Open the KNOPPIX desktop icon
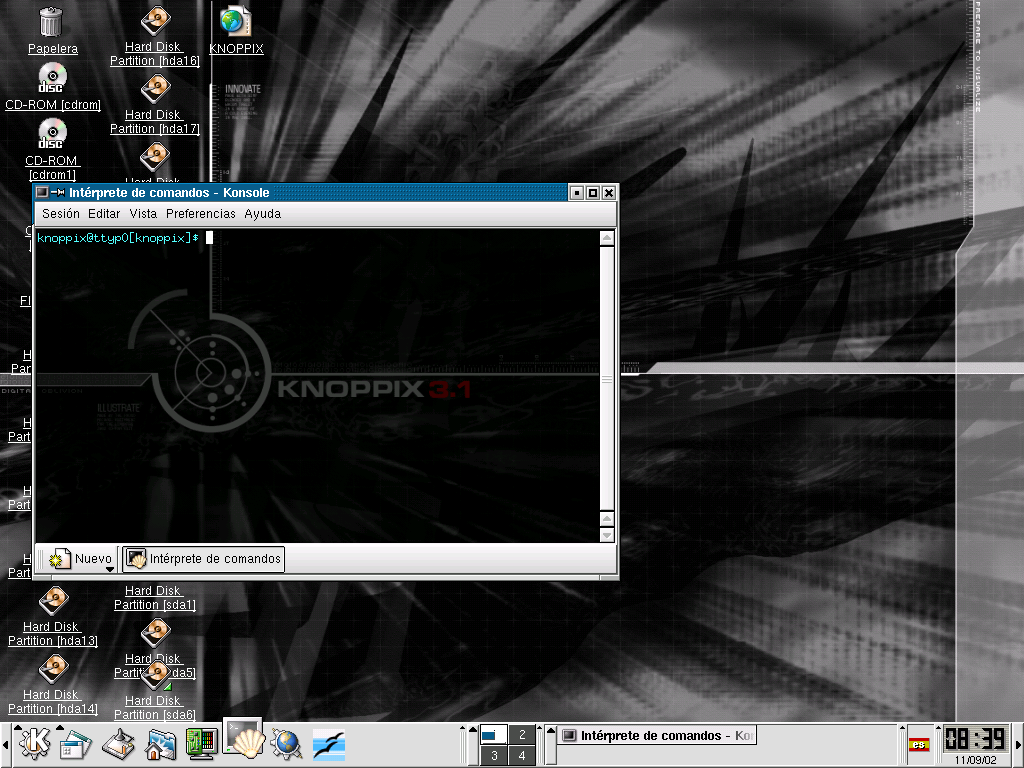The width and height of the screenshot is (1024, 768). click(x=235, y=21)
